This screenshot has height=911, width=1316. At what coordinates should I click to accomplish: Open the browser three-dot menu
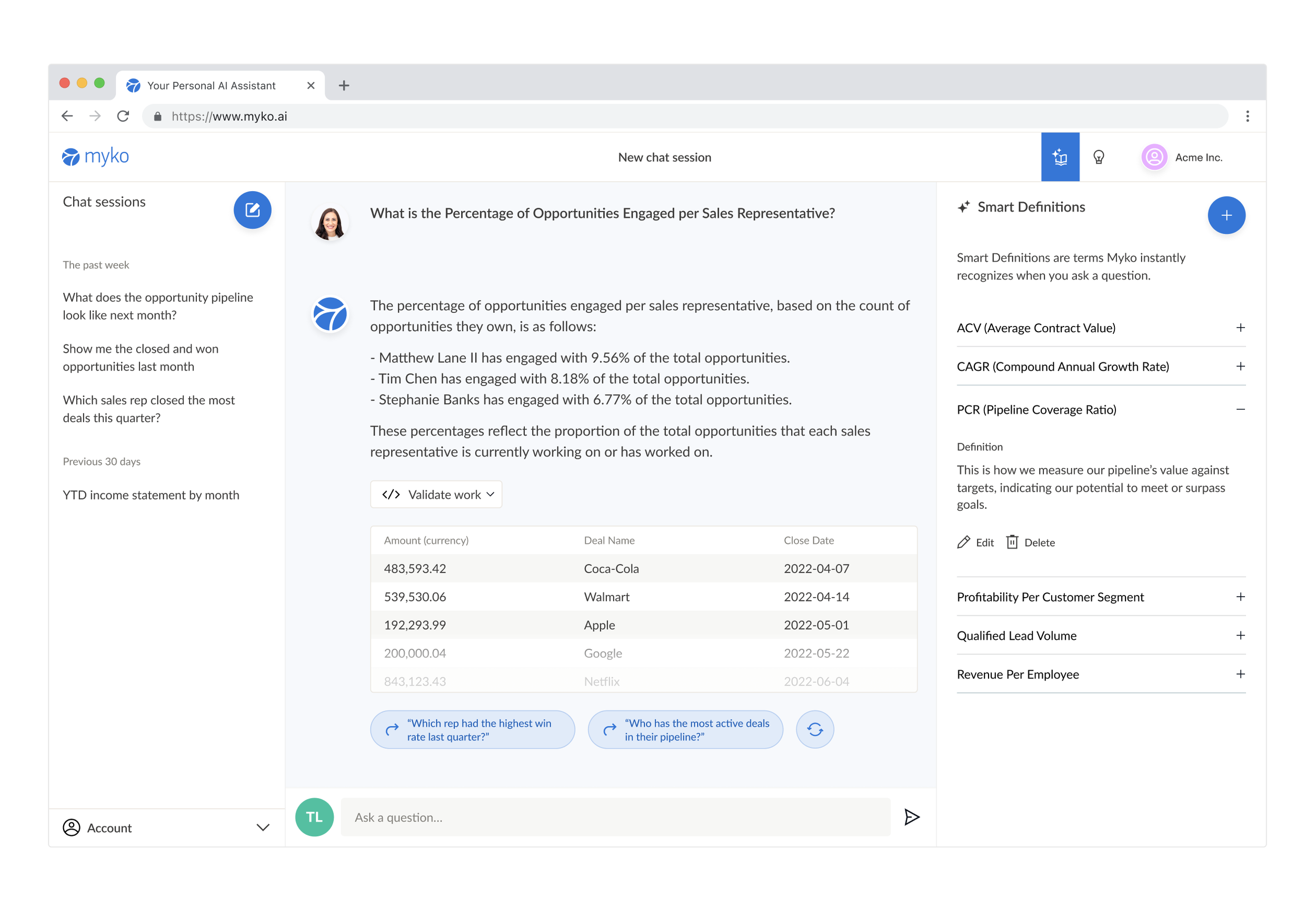pos(1247,116)
